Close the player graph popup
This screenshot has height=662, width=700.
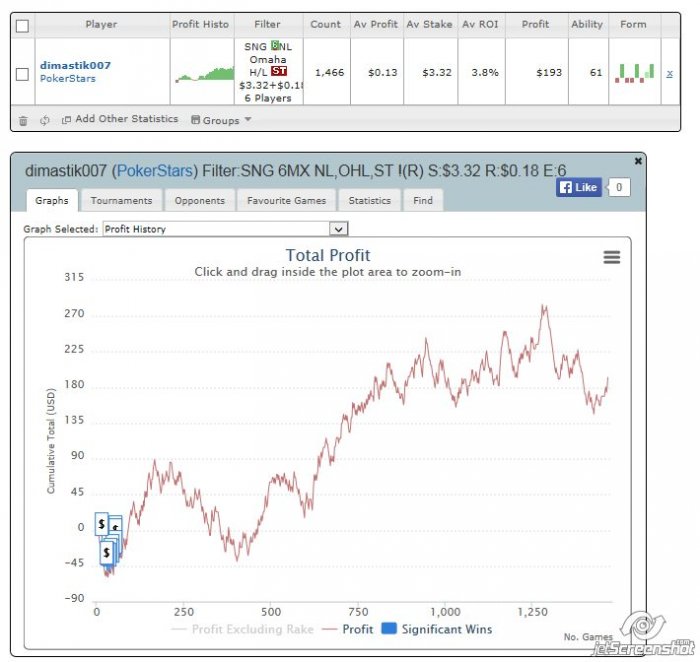click(638, 161)
